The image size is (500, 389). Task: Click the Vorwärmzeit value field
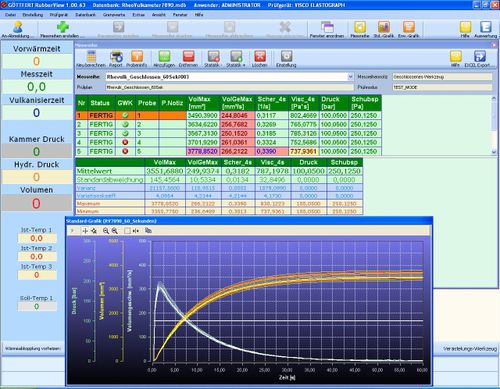(37, 61)
